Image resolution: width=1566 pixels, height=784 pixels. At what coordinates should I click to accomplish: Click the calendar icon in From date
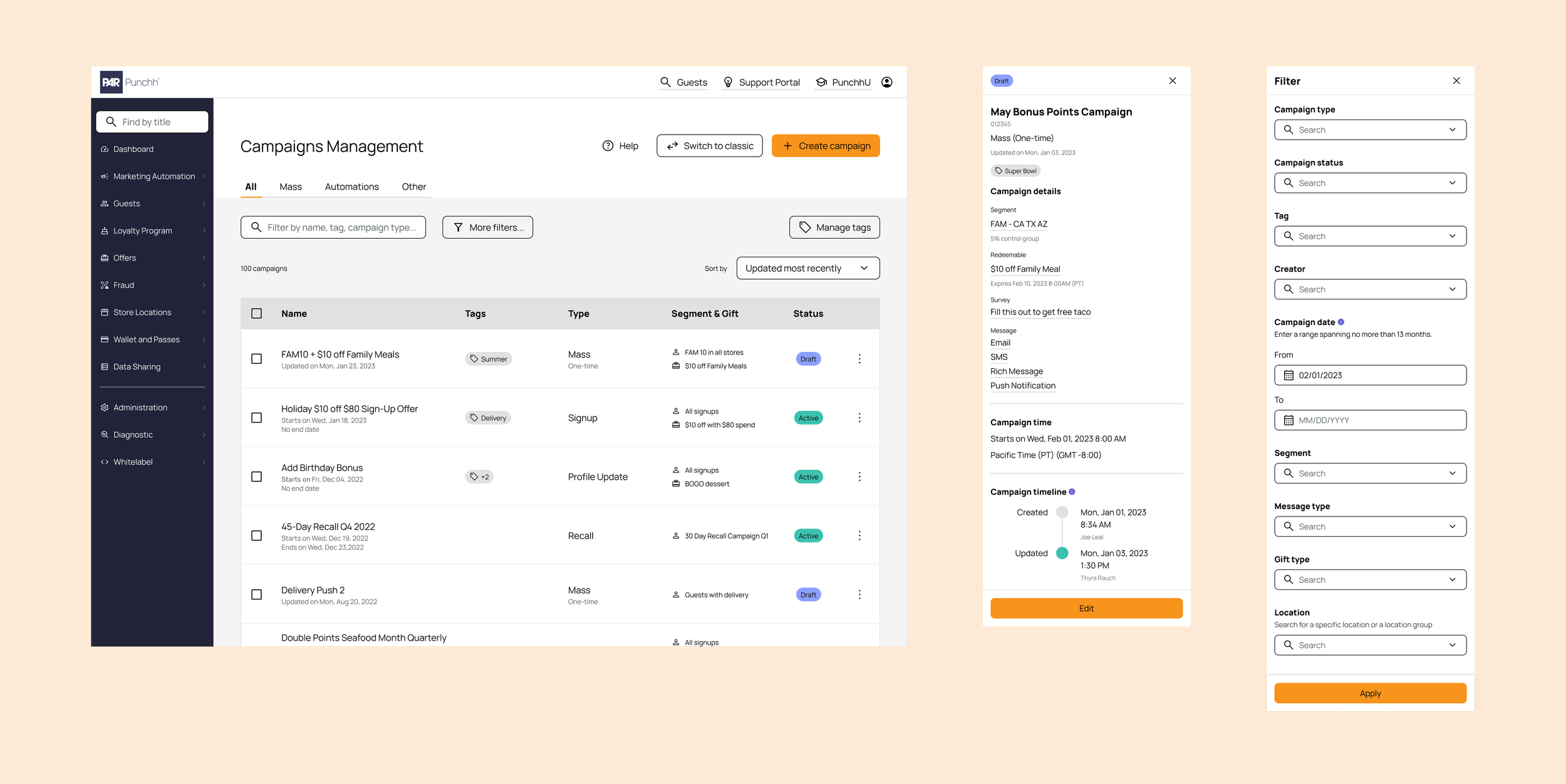coord(1289,375)
